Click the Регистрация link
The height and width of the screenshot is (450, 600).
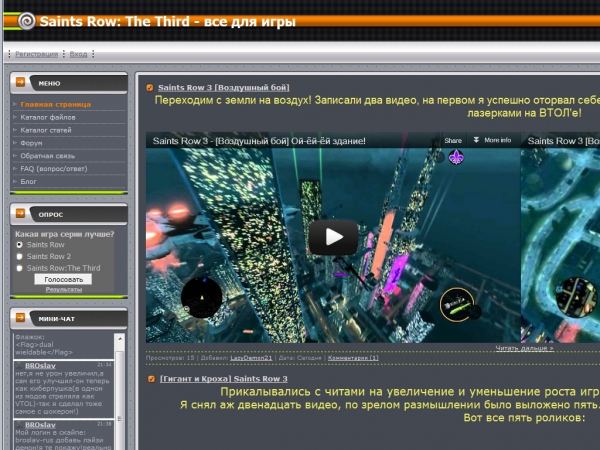point(36,54)
